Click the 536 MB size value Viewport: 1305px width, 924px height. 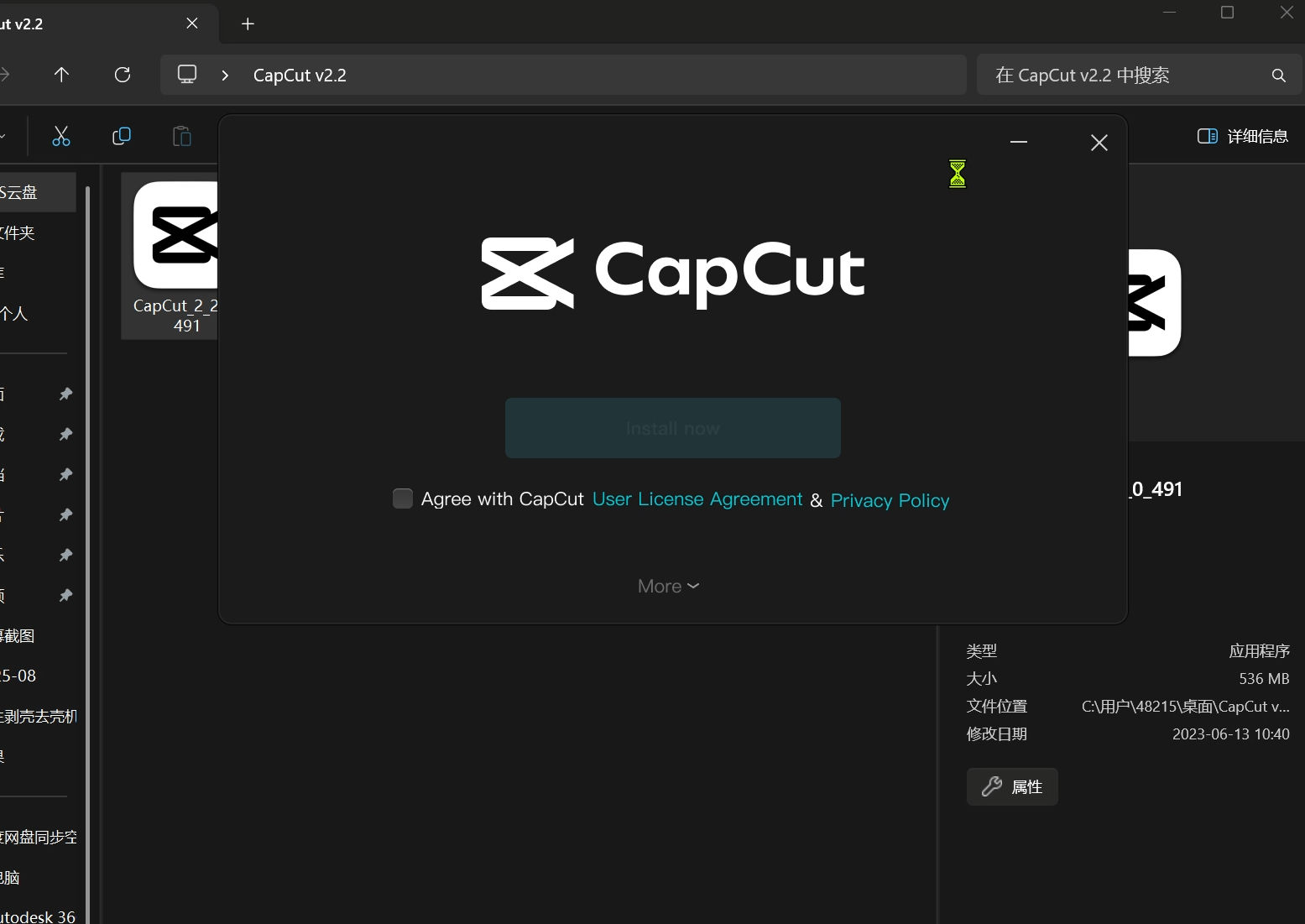click(x=1264, y=679)
